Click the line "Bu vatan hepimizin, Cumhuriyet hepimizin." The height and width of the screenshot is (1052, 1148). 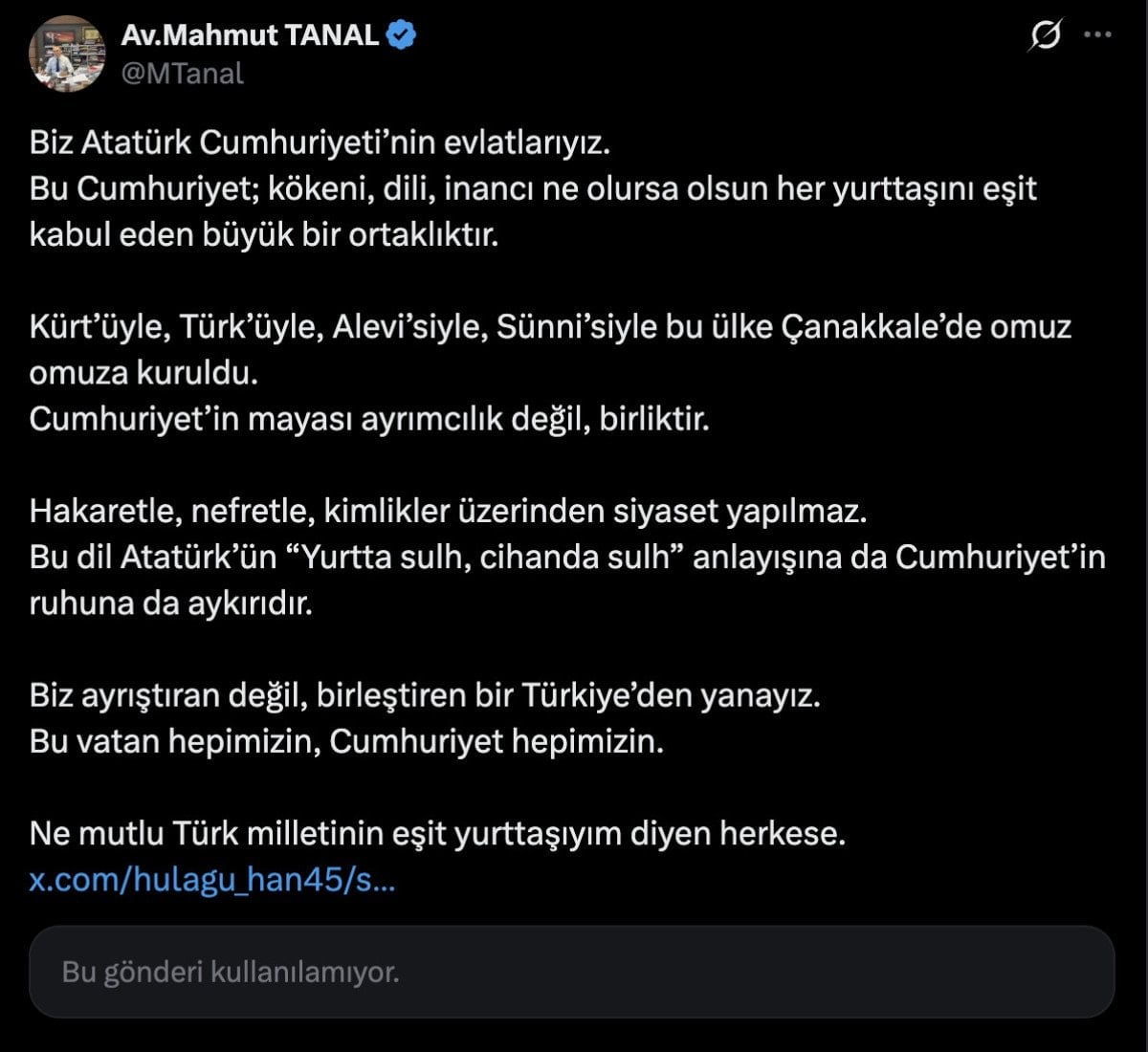[x=346, y=741]
